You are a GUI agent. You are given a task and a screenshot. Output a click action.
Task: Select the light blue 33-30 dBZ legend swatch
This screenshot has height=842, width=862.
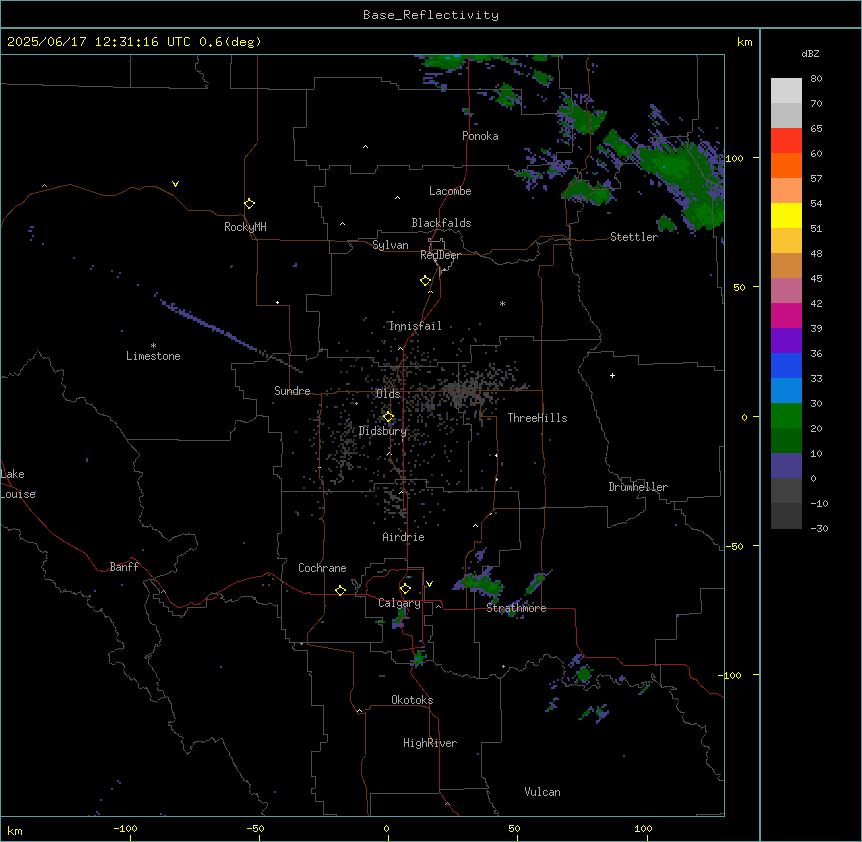pyautogui.click(x=786, y=391)
